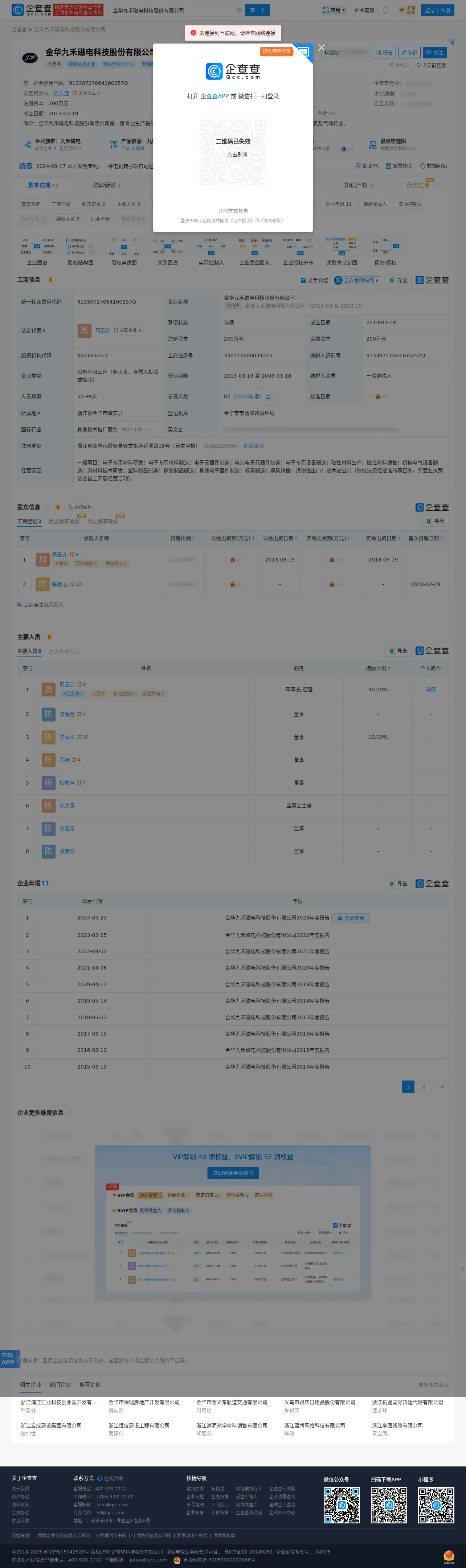Switch to the 法律诉讼 tab
The width and height of the screenshot is (466, 1568).
click(106, 185)
